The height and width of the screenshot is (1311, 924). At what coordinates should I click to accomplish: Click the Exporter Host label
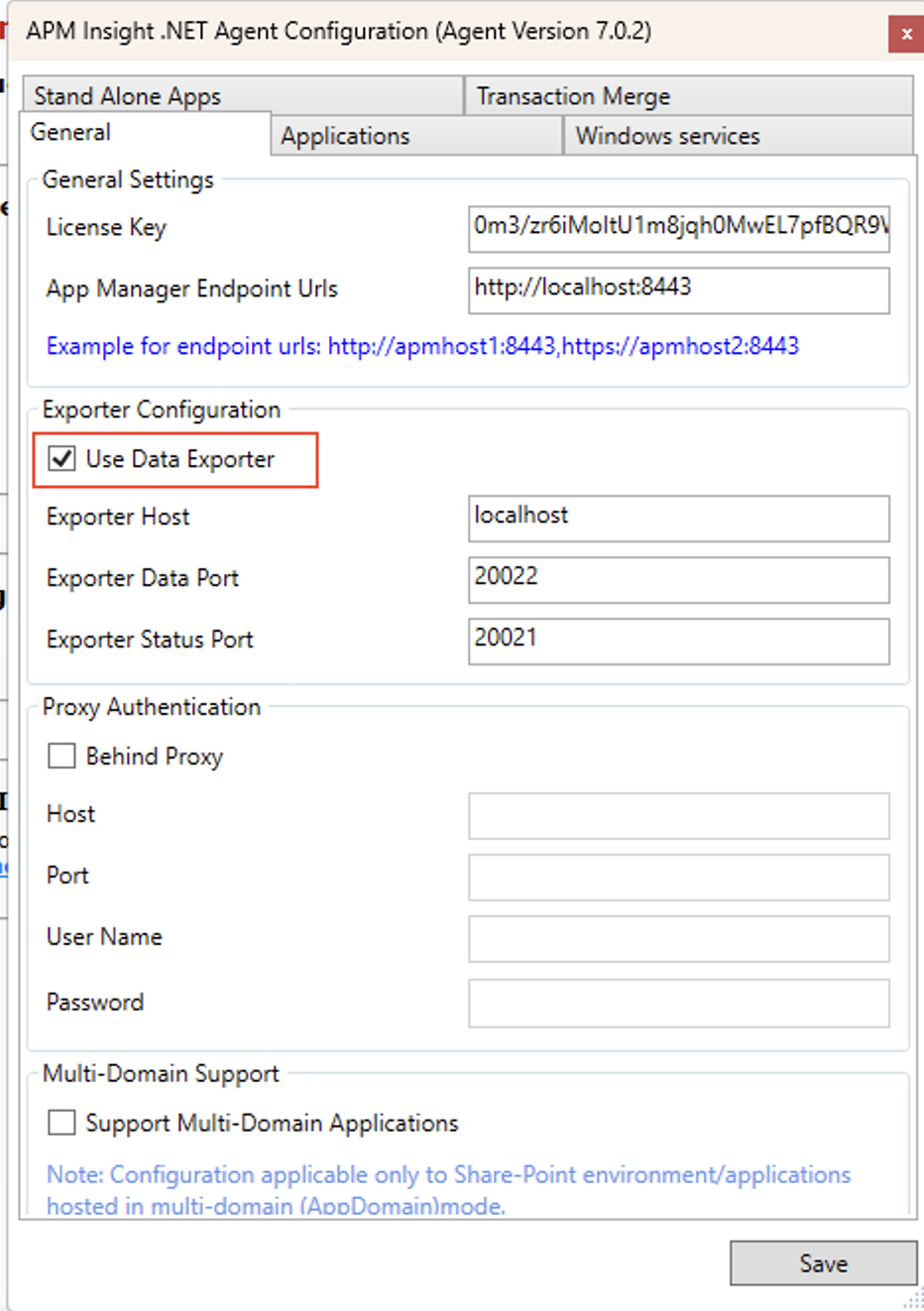[x=118, y=517]
